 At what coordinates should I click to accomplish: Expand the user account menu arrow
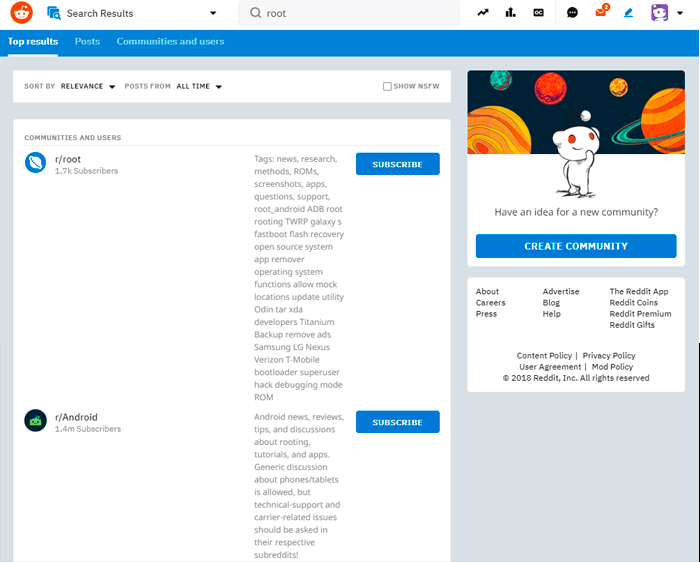680,13
